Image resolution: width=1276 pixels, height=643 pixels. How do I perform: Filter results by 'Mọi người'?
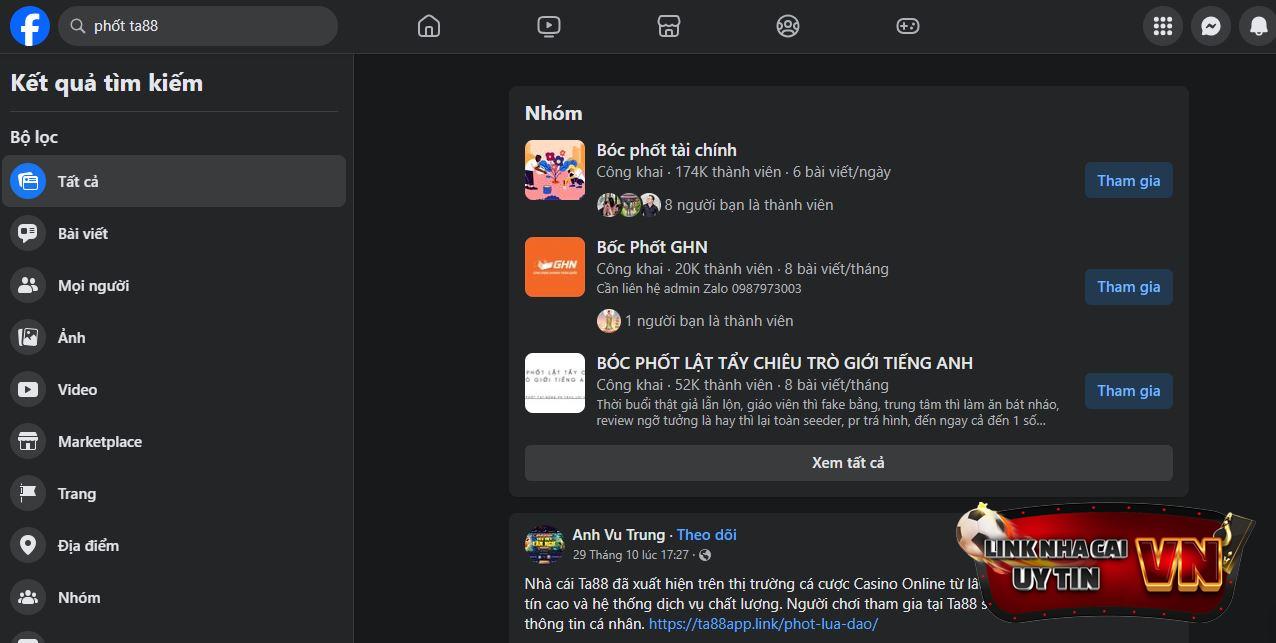pyautogui.click(x=93, y=285)
